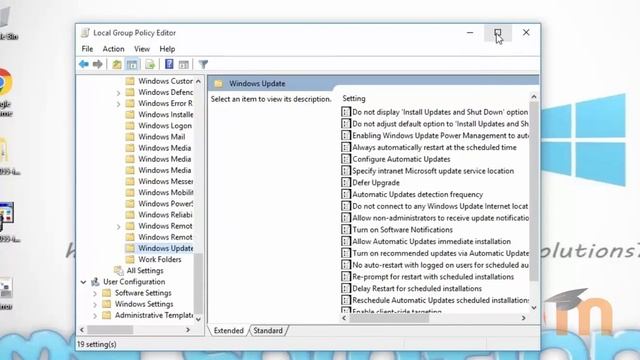Click policy icon beside Defer Upgrade
Viewport: 640px width, 360px height.
point(346,182)
